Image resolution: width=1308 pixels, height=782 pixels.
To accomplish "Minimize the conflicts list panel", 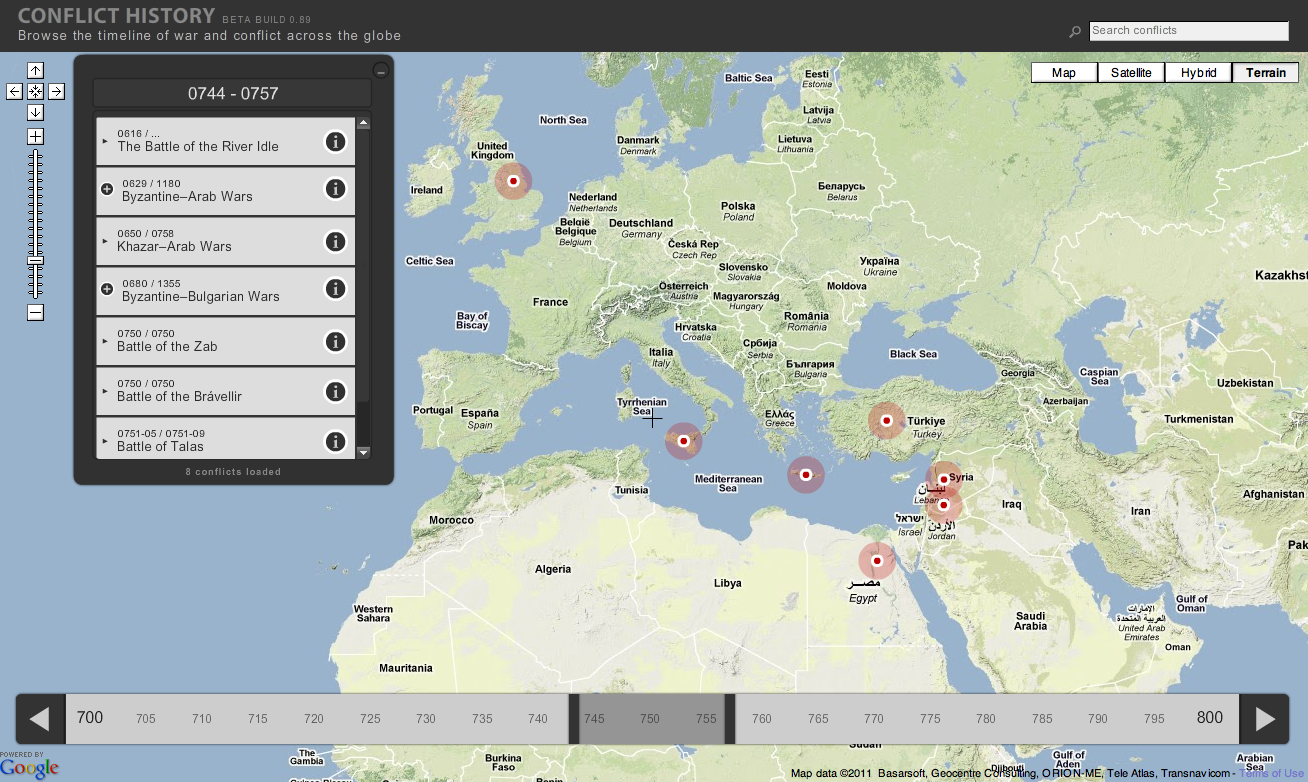I will click(380, 70).
